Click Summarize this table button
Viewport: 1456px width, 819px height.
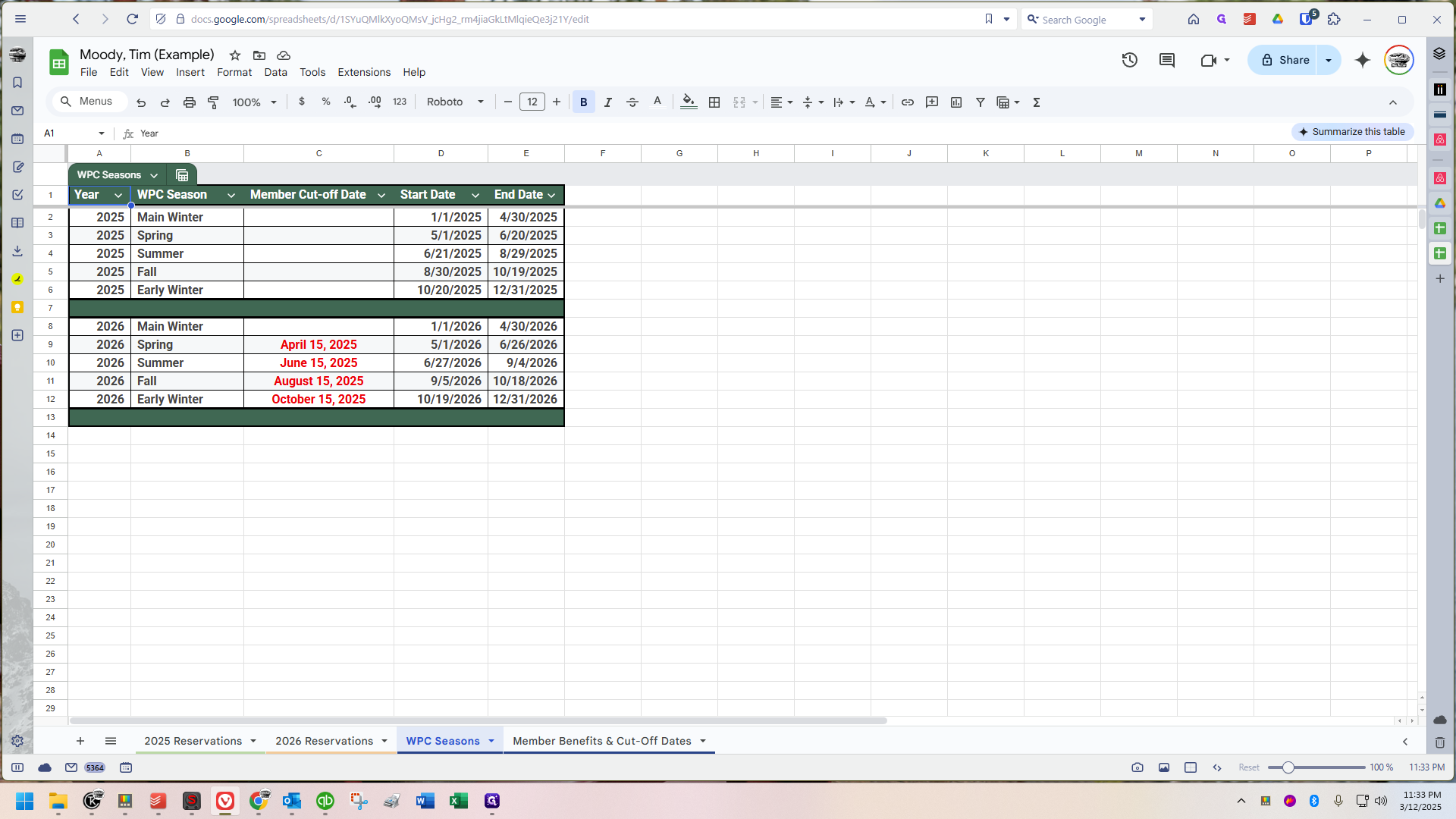1352,132
